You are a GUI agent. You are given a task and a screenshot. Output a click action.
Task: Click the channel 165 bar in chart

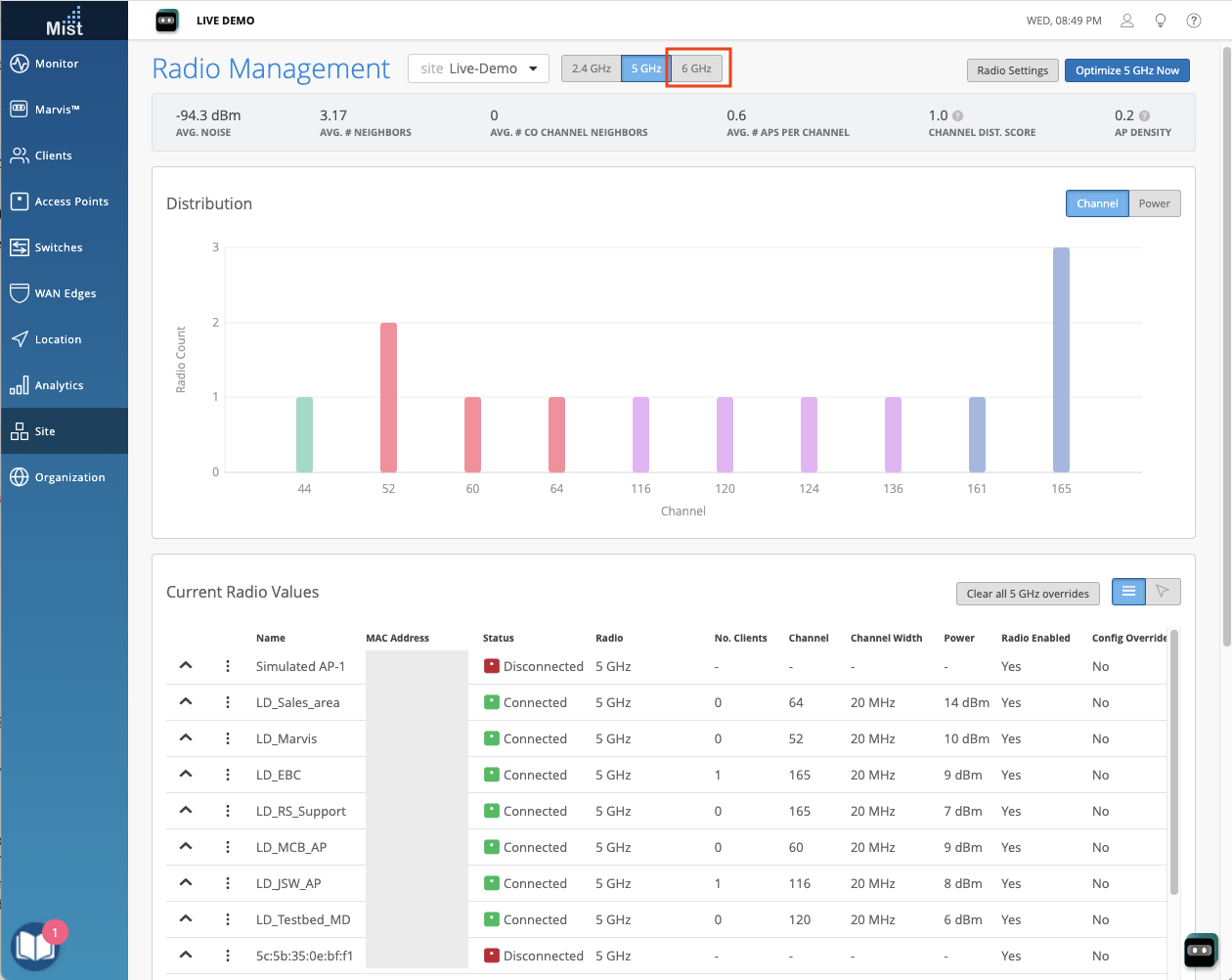coord(1061,360)
